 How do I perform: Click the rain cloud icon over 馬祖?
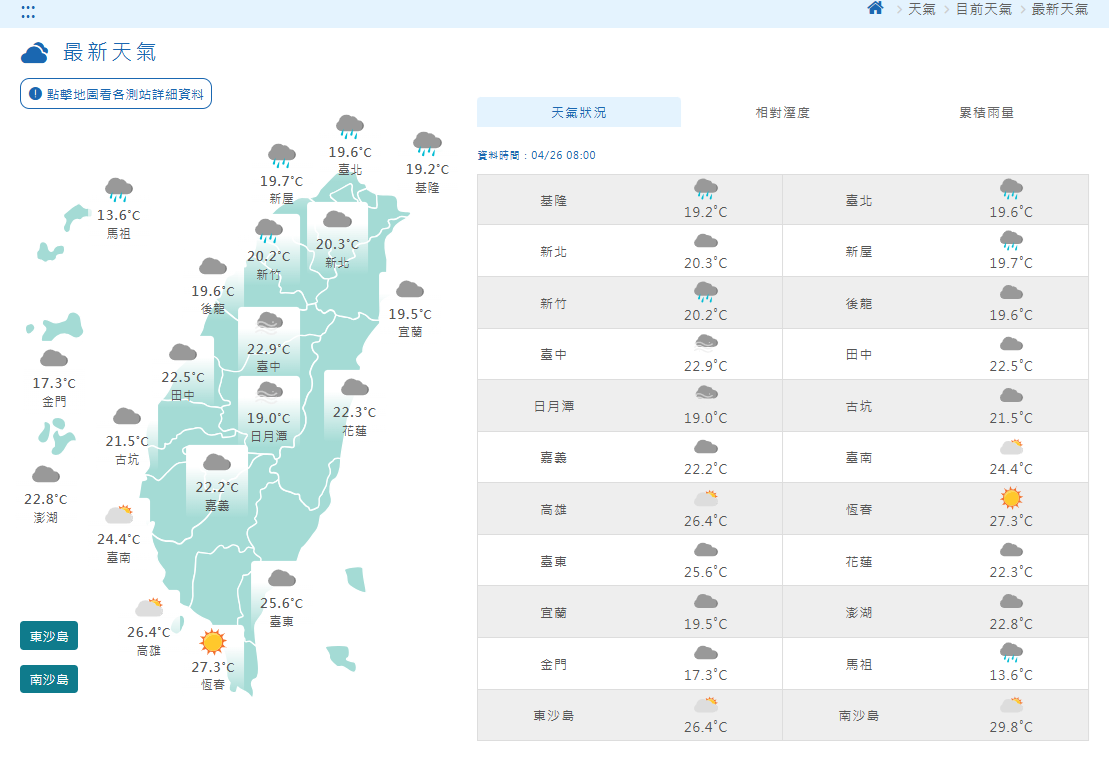[119, 189]
